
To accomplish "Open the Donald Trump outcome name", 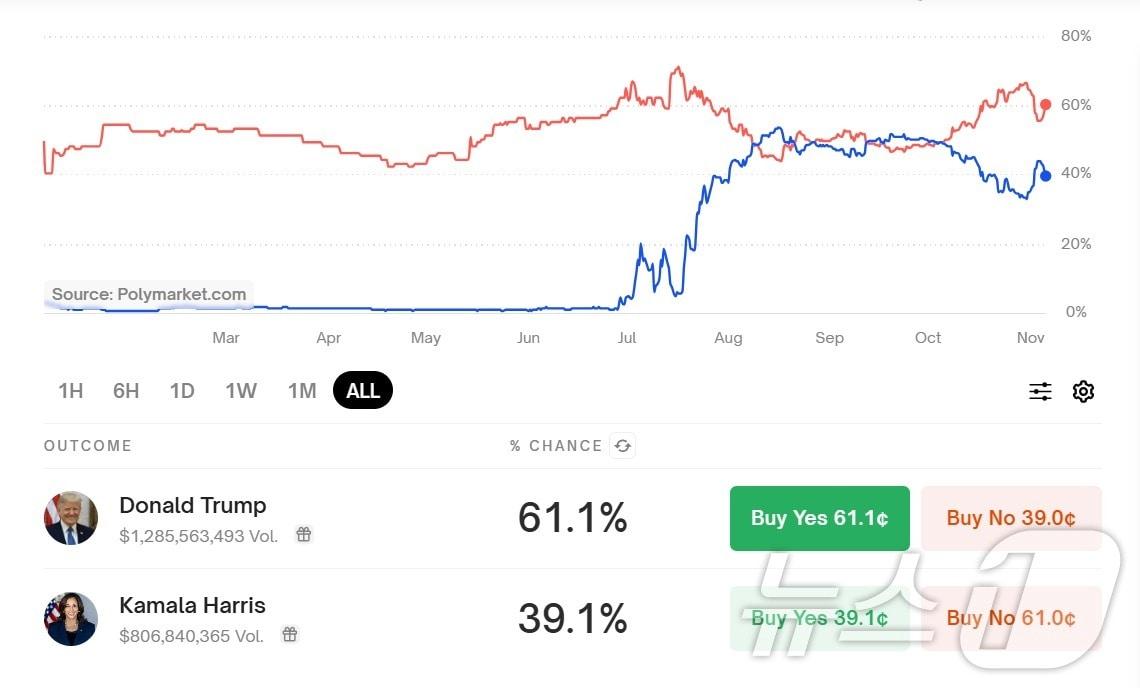I will [193, 505].
